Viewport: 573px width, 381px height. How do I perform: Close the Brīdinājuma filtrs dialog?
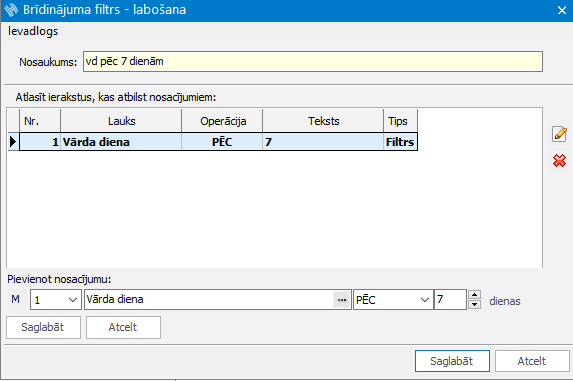pyautogui.click(x=562, y=10)
